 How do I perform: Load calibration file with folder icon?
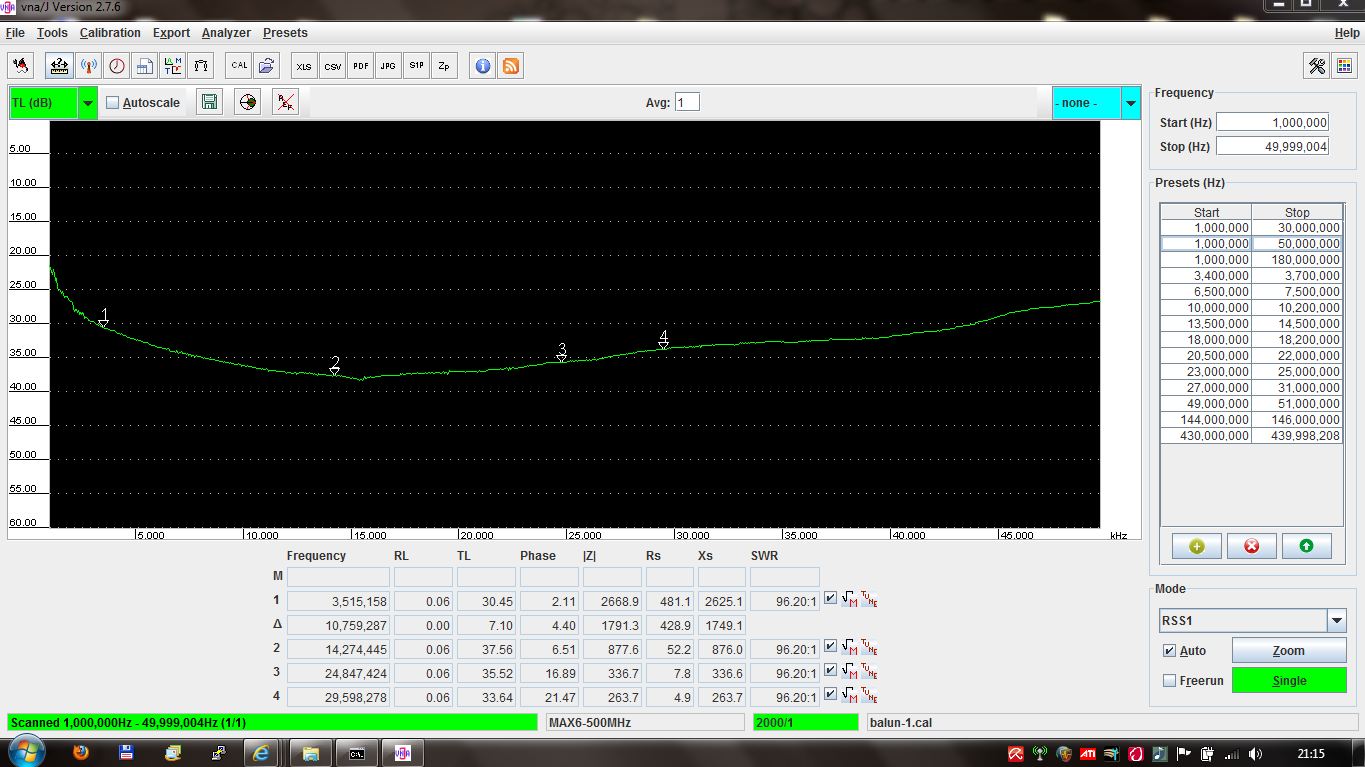click(x=267, y=66)
